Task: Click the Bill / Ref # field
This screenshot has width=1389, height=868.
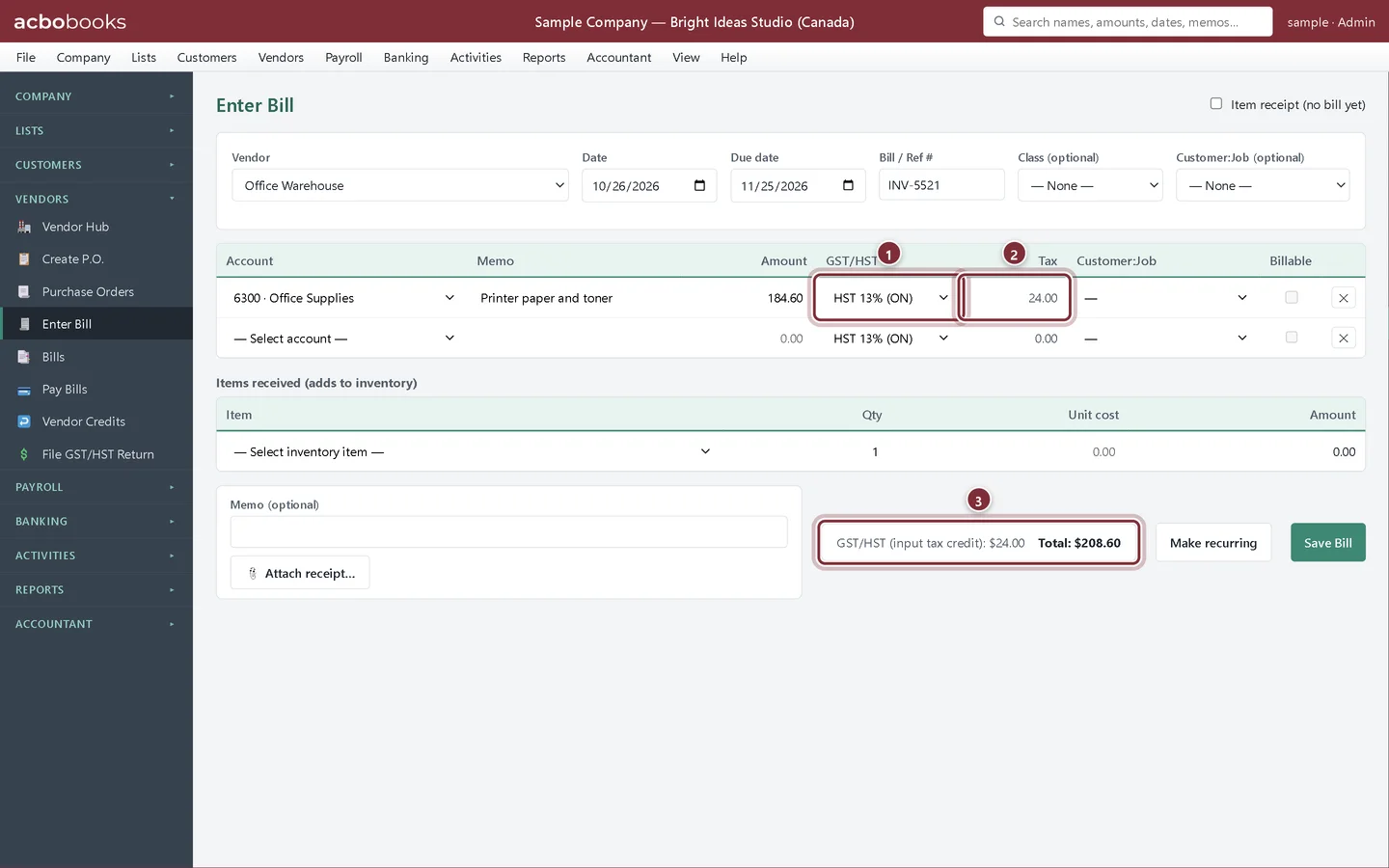Action: point(941,185)
